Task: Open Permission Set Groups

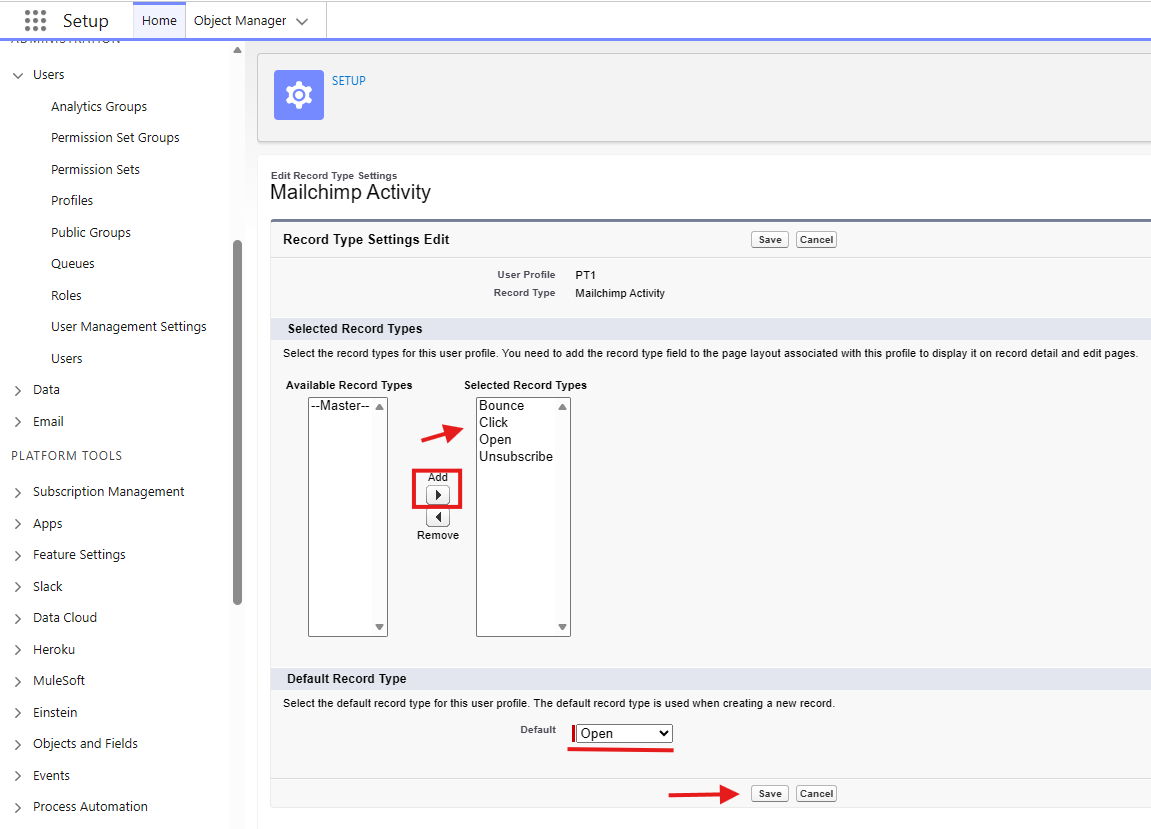Action: coord(115,138)
